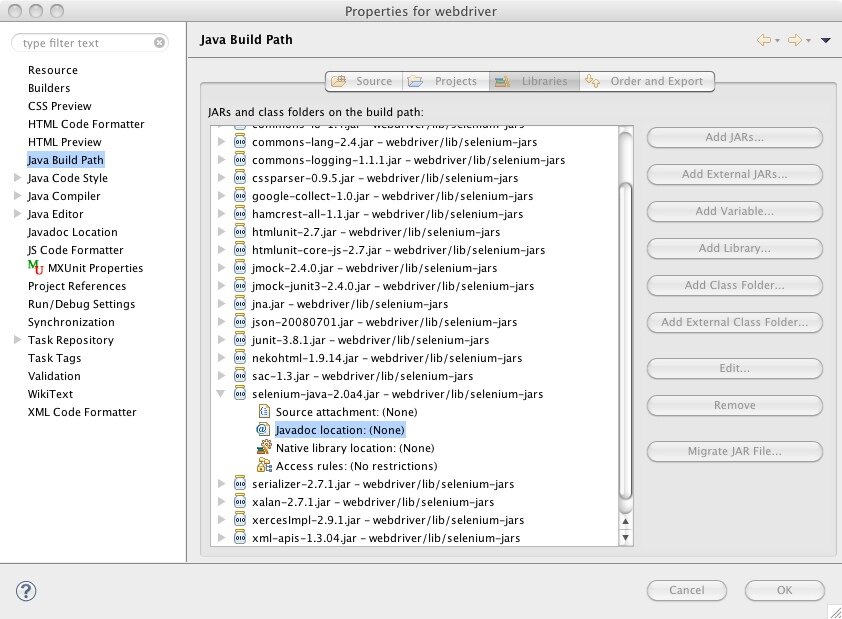This screenshot has height=619, width=842.
Task: Click the Source attachment icon
Action: tap(264, 412)
